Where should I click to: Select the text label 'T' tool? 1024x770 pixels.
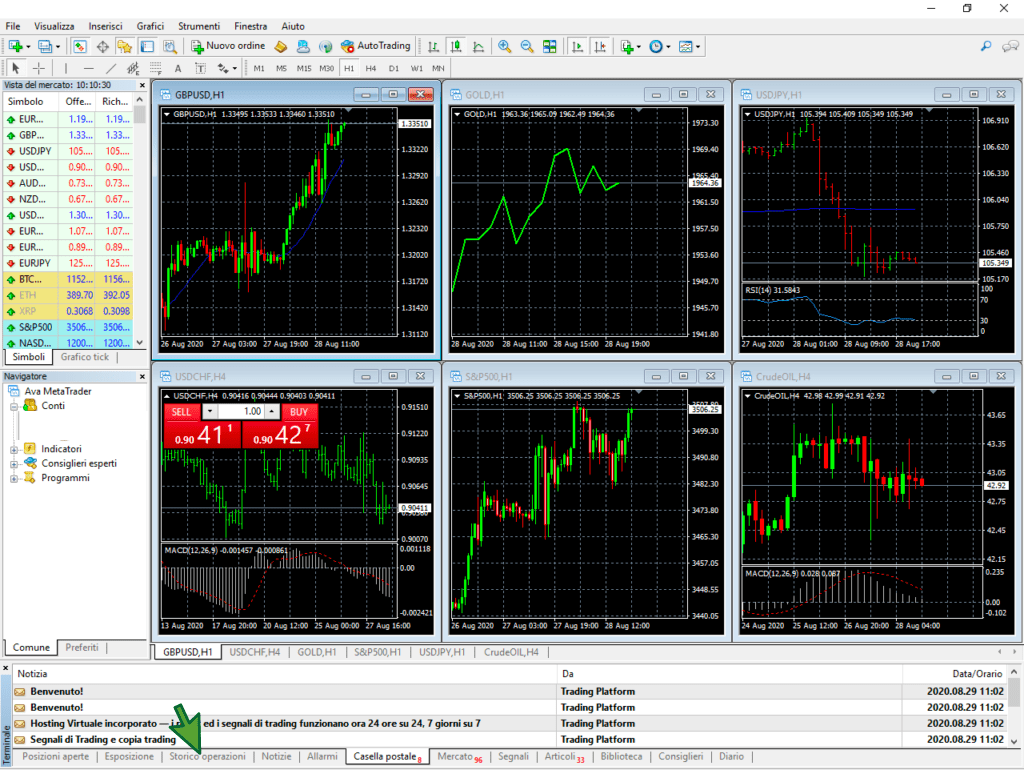[x=200, y=68]
